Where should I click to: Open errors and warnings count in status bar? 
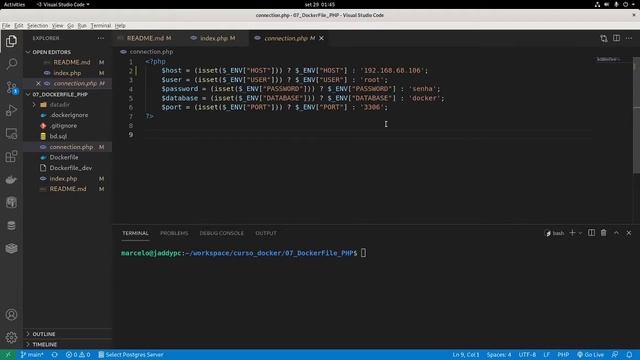(x=78, y=355)
